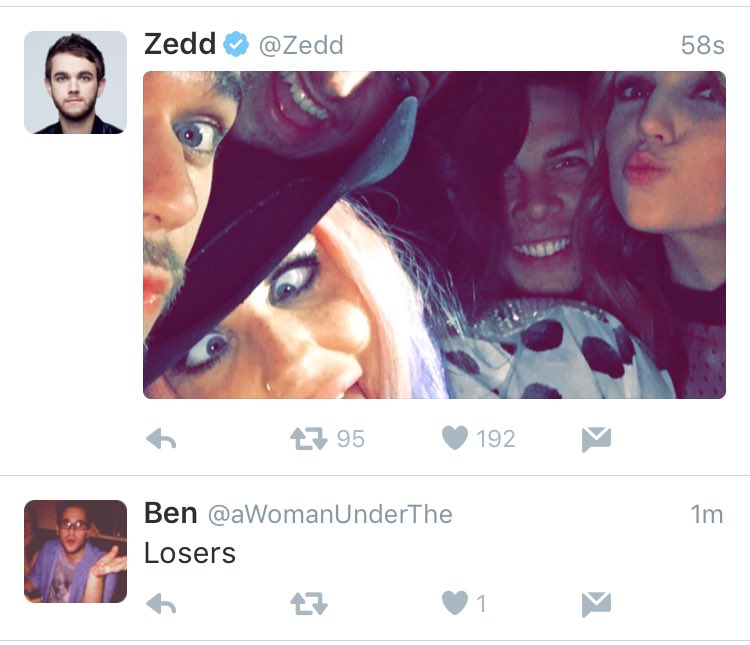The width and height of the screenshot is (750, 645).
Task: Retweet Zedd's photo tweet
Action: pos(309,439)
